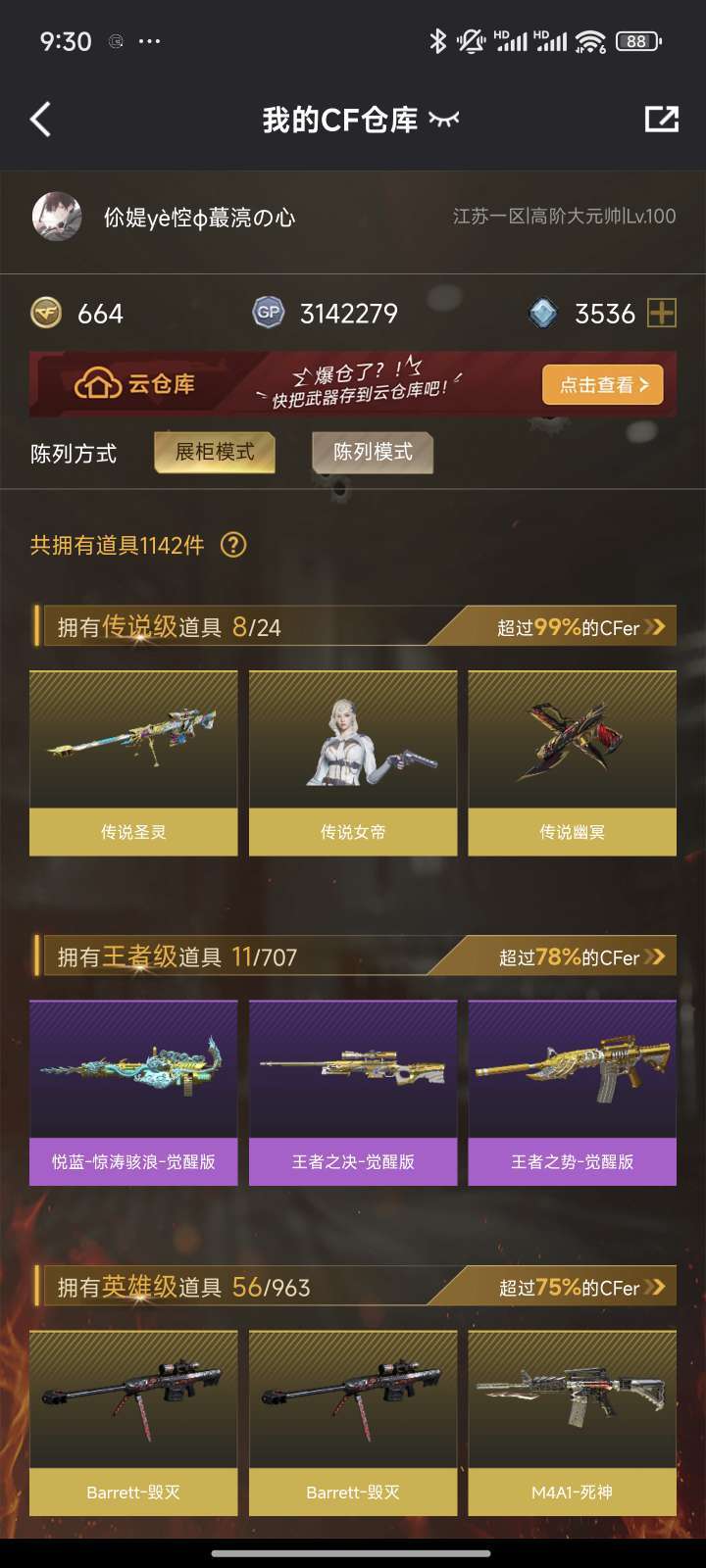Tap the player avatar picture
Viewport: 706px width, 1568px height.
pos(57,217)
